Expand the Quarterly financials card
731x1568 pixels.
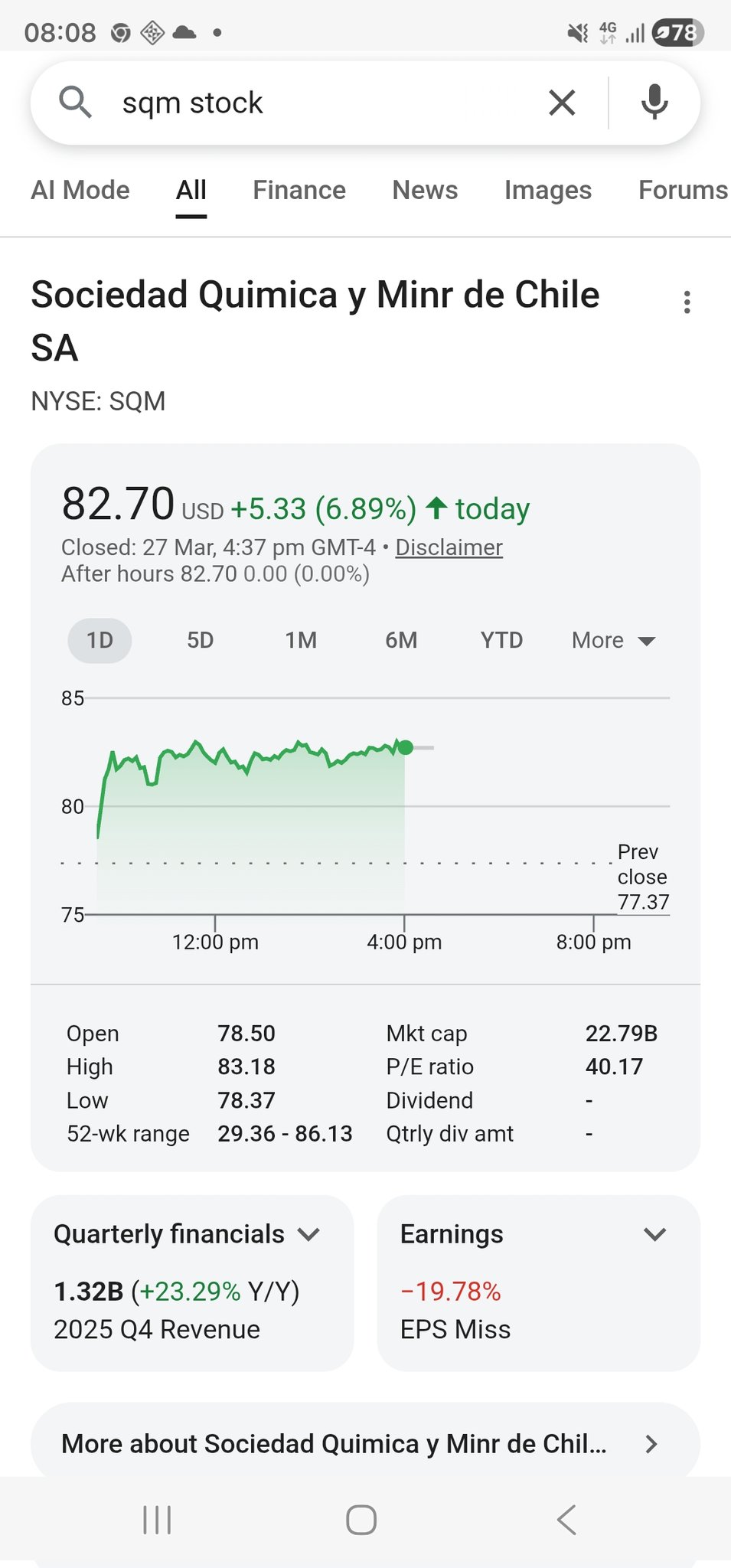[x=308, y=1234]
